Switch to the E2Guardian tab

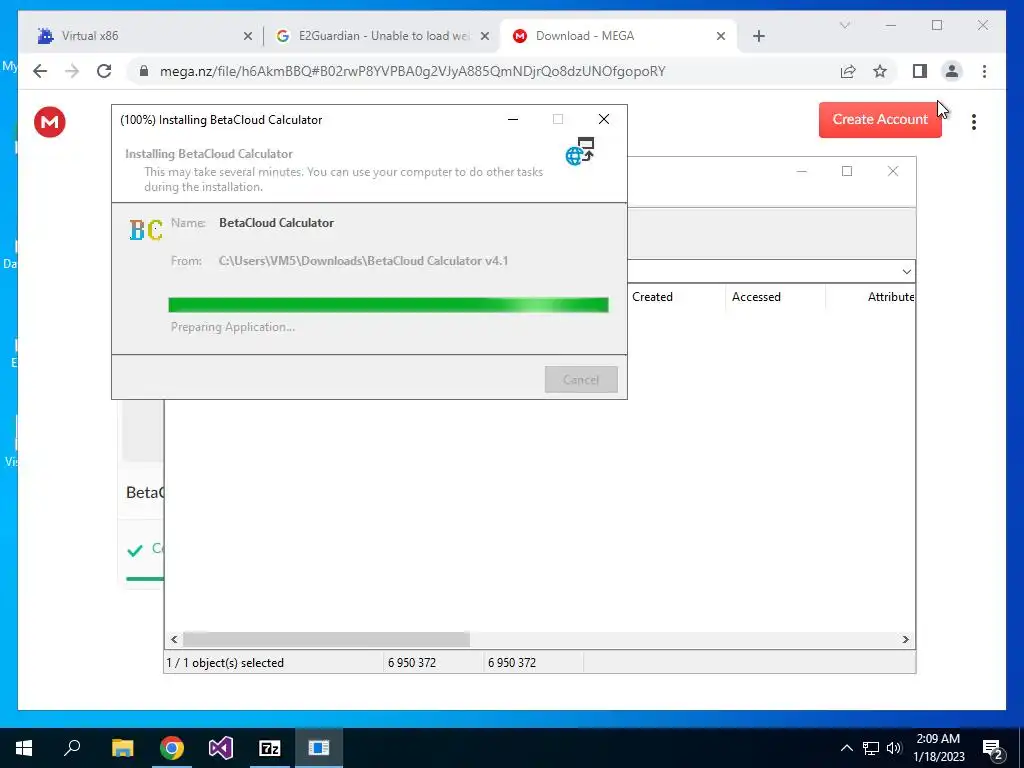coord(384,36)
